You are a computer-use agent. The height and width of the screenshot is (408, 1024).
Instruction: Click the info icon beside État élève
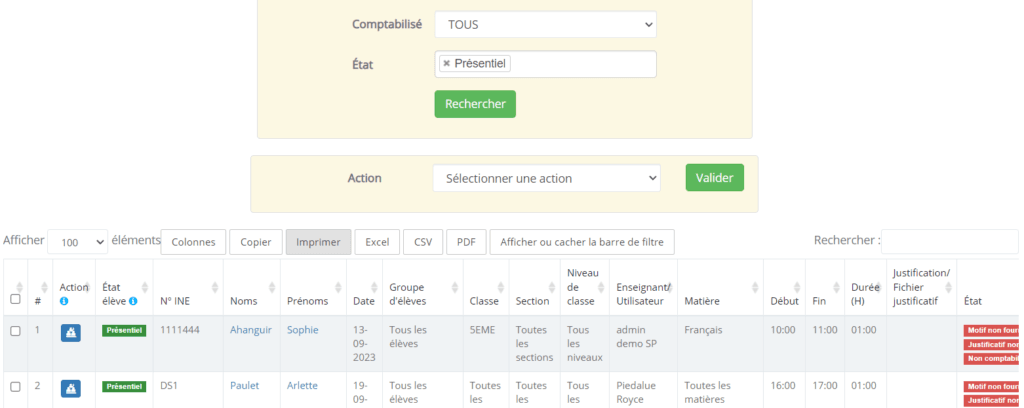pos(133,301)
